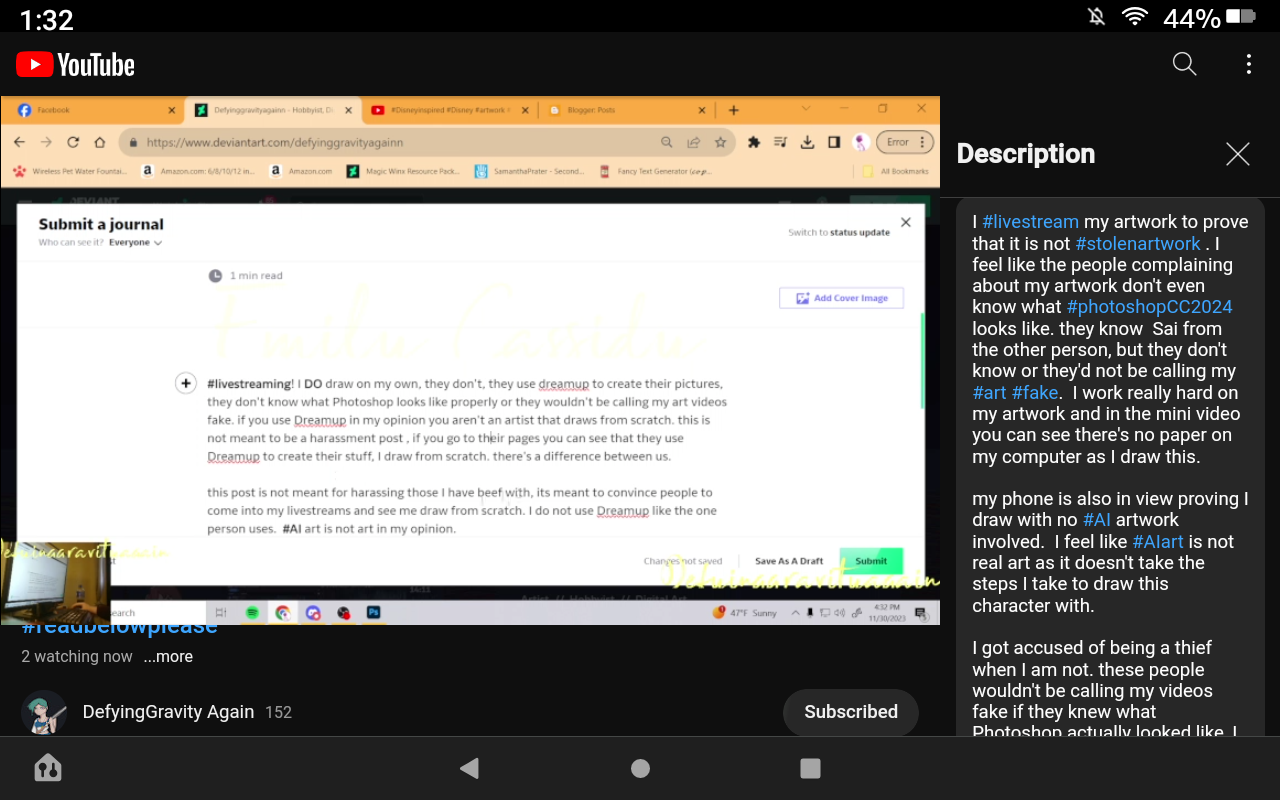Open the #photoshopCC2024 hashtag link

coord(1149,307)
